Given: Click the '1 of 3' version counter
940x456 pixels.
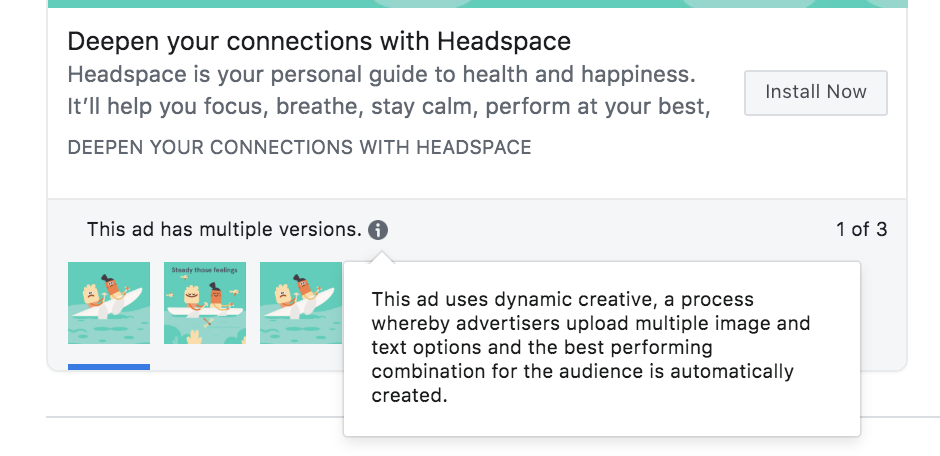Looking at the screenshot, I should (861, 229).
